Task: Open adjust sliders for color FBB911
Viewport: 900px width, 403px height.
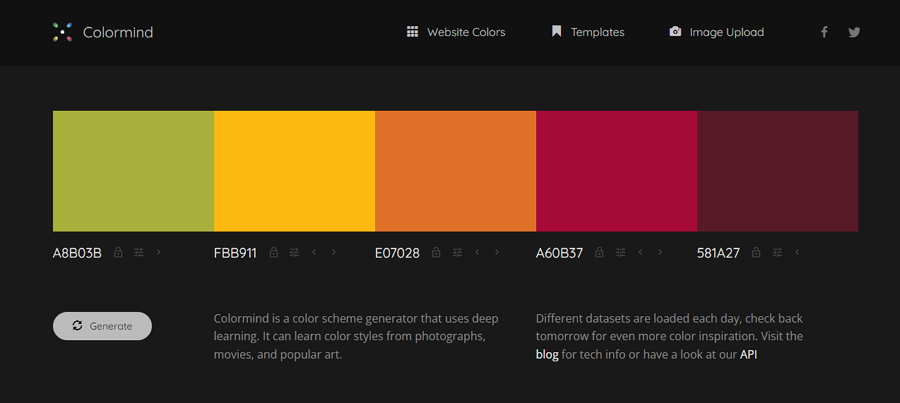Action: pyautogui.click(x=294, y=252)
